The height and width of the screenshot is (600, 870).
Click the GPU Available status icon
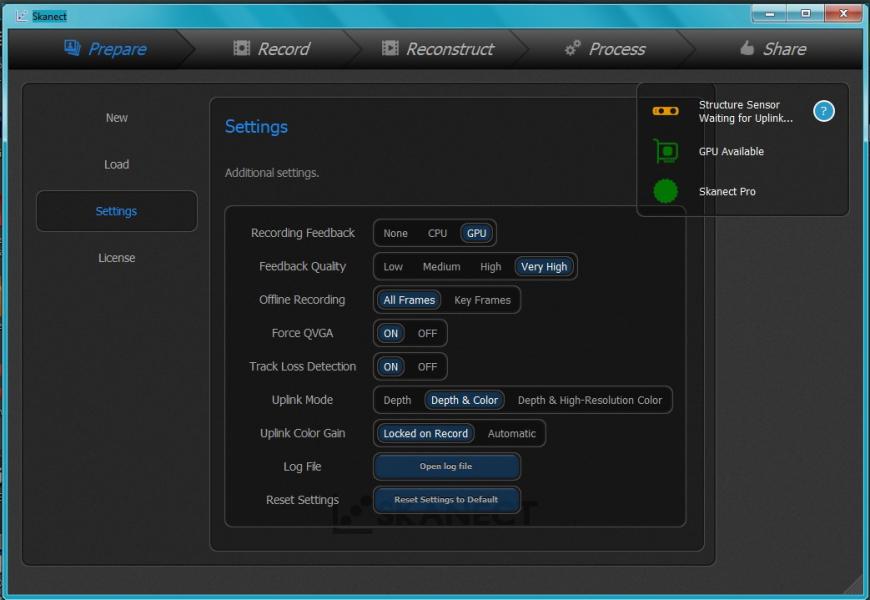tap(665, 151)
